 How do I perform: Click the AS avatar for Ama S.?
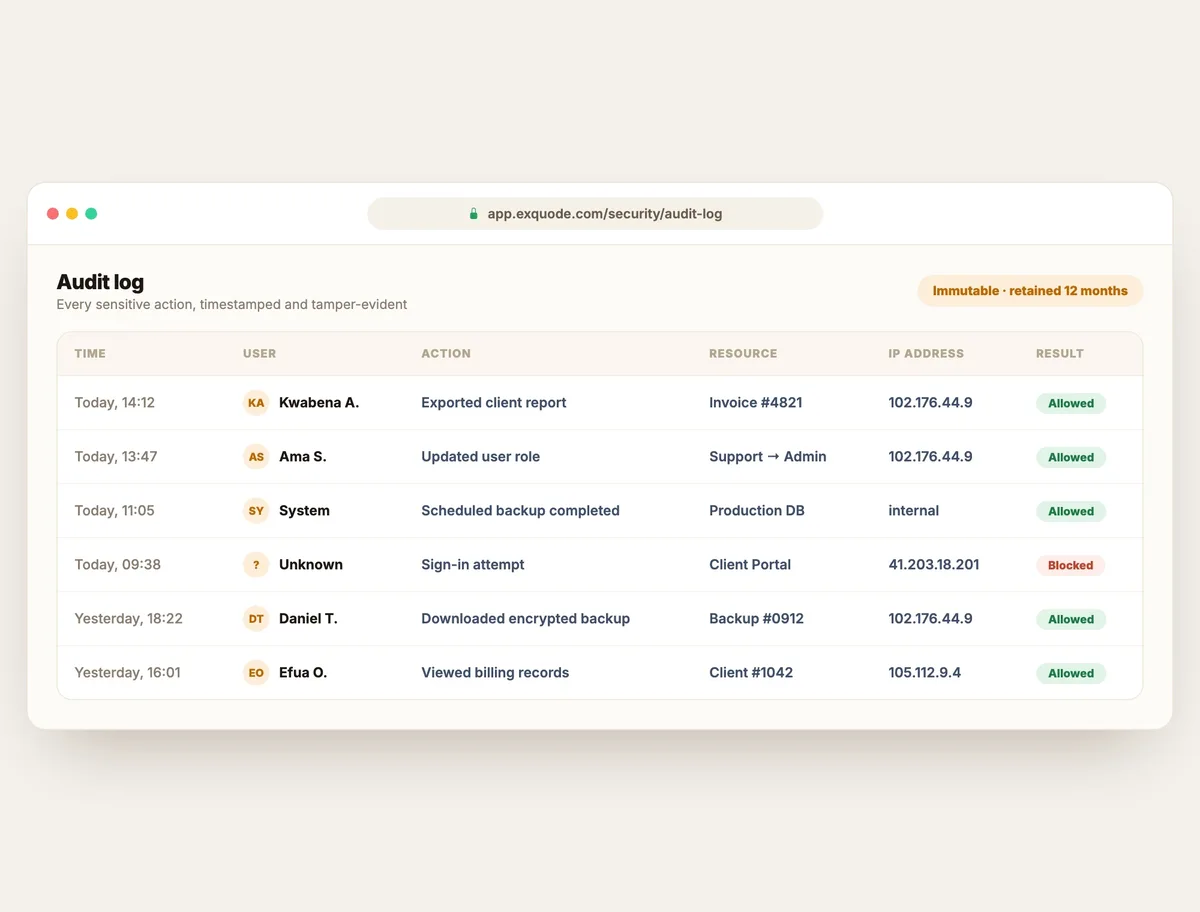[256, 457]
